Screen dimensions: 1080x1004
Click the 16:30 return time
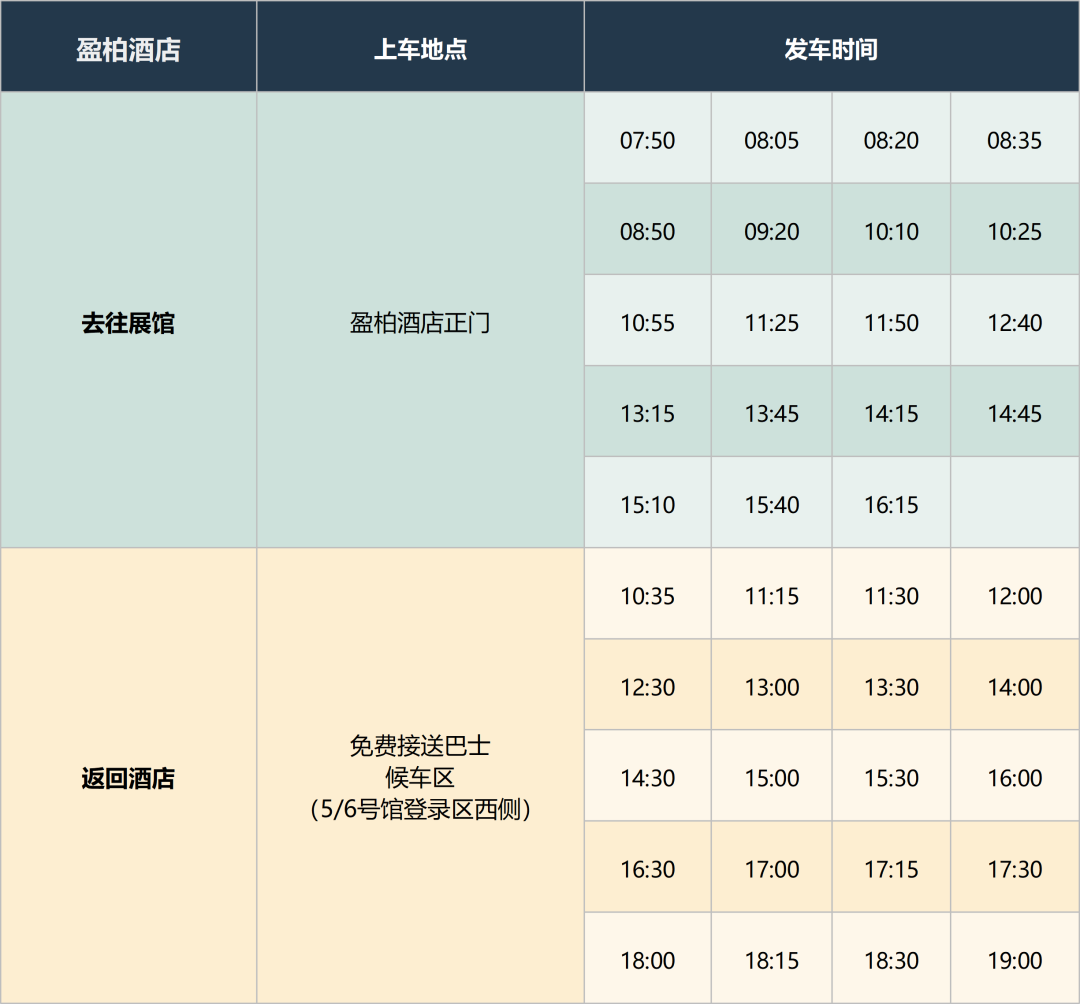tap(647, 867)
